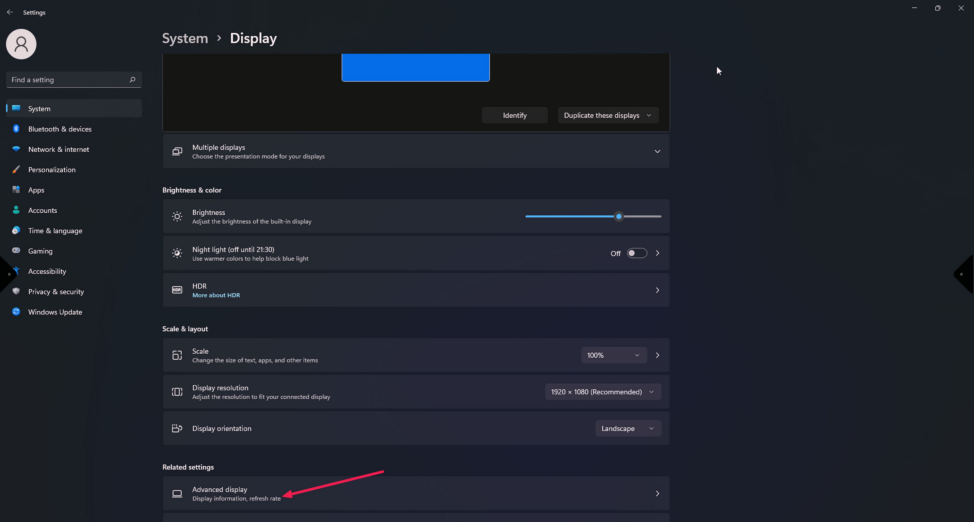
Task: Click the back arrow in Settings title bar
Action: pyautogui.click(x=10, y=12)
